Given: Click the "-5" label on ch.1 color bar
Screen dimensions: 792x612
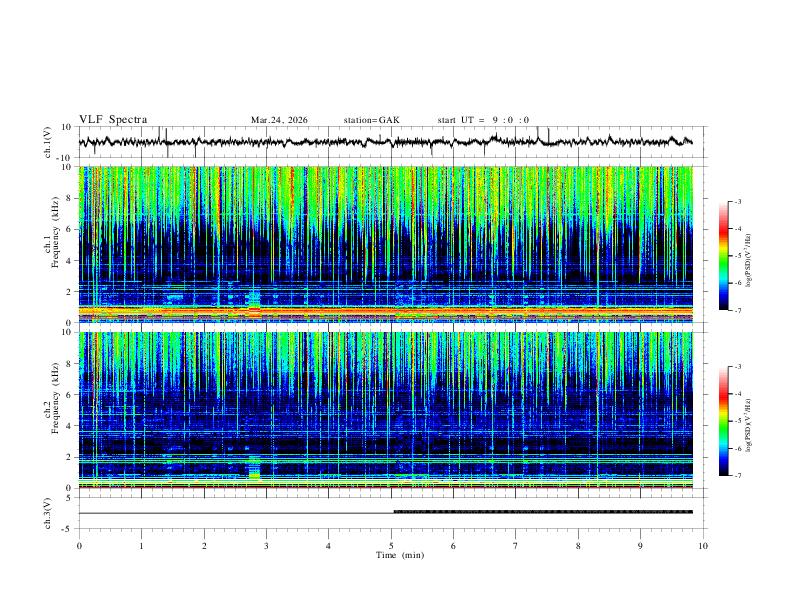Looking at the screenshot, I should pos(737,256).
